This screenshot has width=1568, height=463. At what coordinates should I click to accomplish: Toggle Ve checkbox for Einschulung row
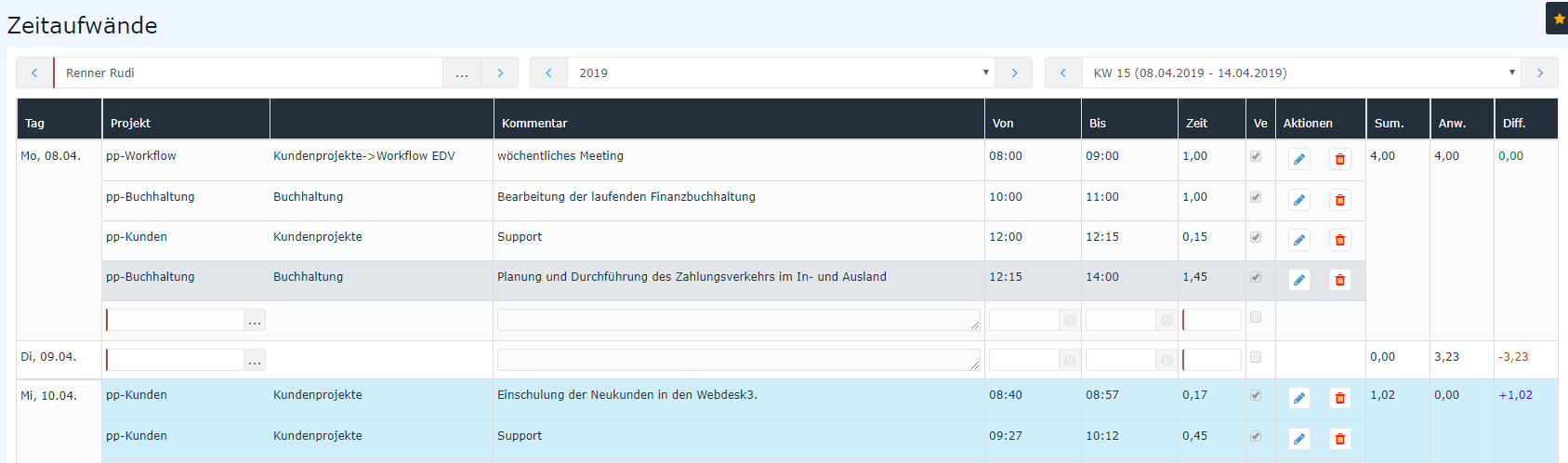tap(1256, 395)
